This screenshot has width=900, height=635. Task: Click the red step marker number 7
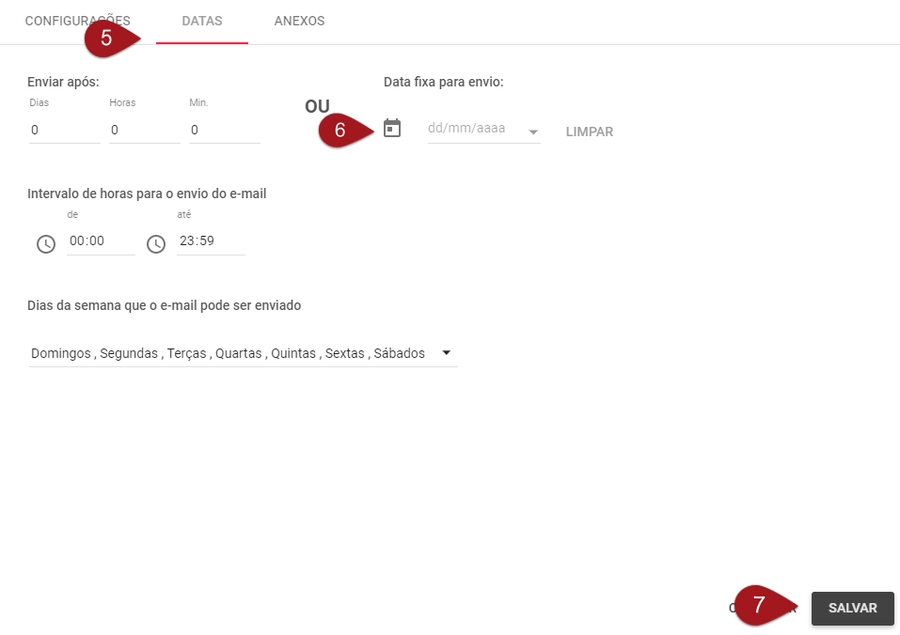pyautogui.click(x=760, y=606)
